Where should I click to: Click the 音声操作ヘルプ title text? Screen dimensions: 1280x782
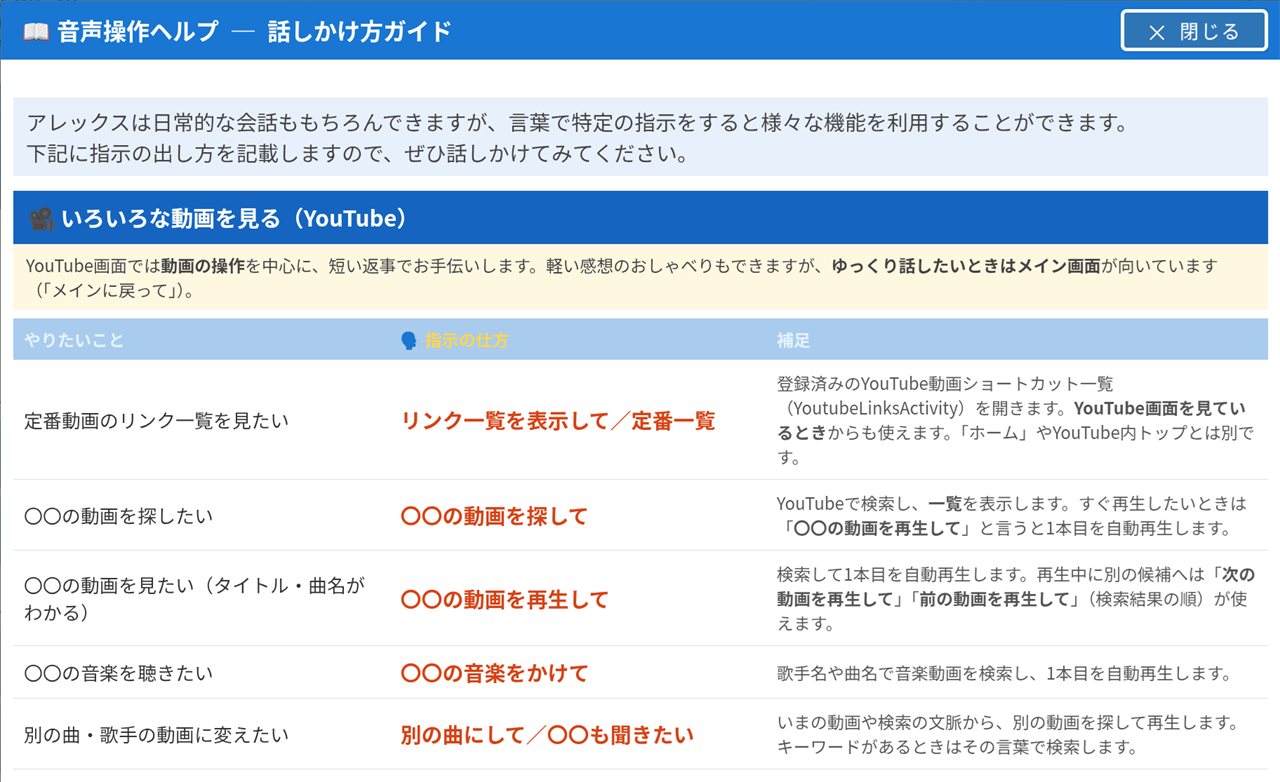tap(137, 32)
